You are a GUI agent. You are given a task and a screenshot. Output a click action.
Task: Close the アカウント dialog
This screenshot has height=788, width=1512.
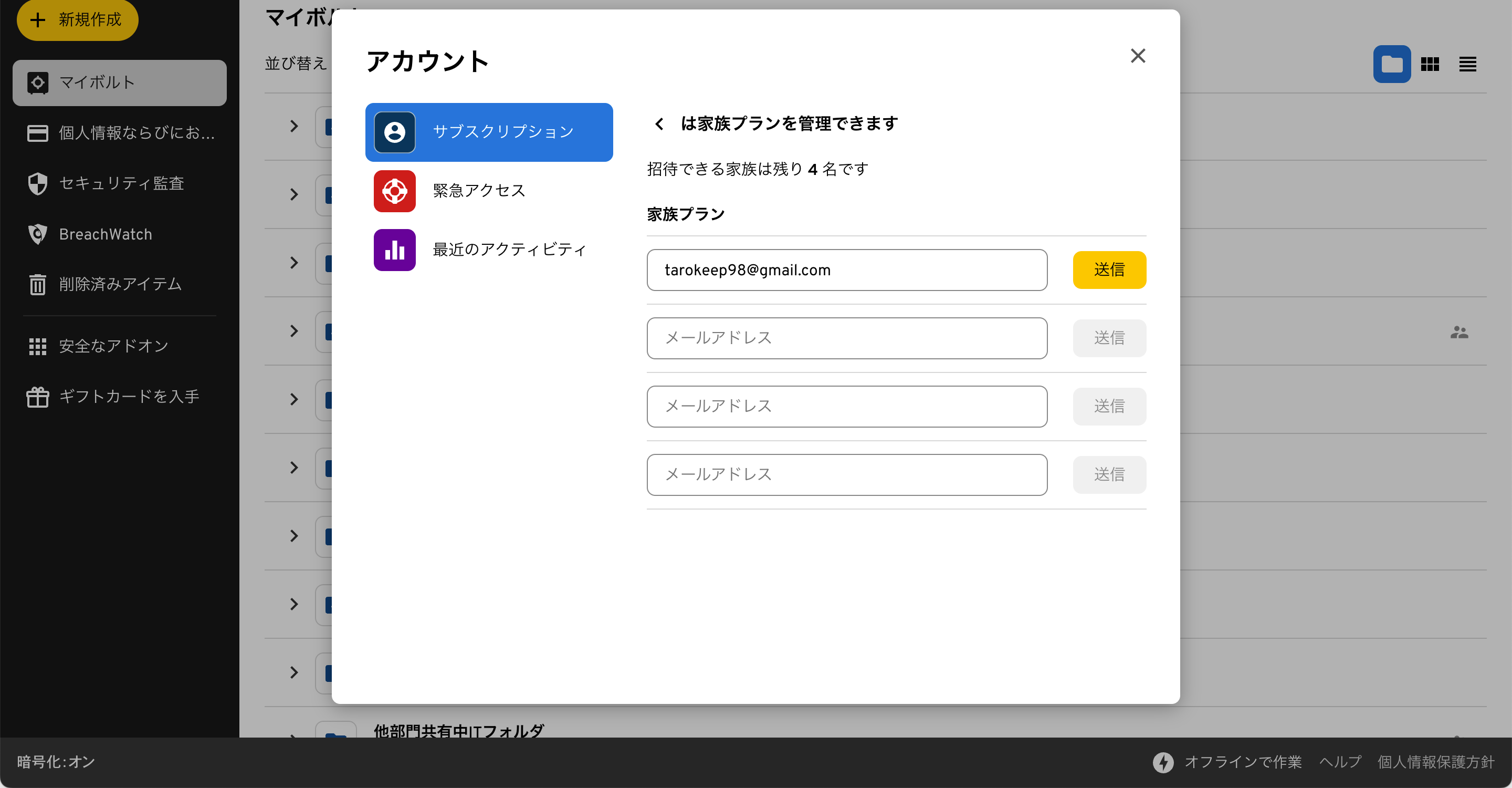[x=1138, y=56]
